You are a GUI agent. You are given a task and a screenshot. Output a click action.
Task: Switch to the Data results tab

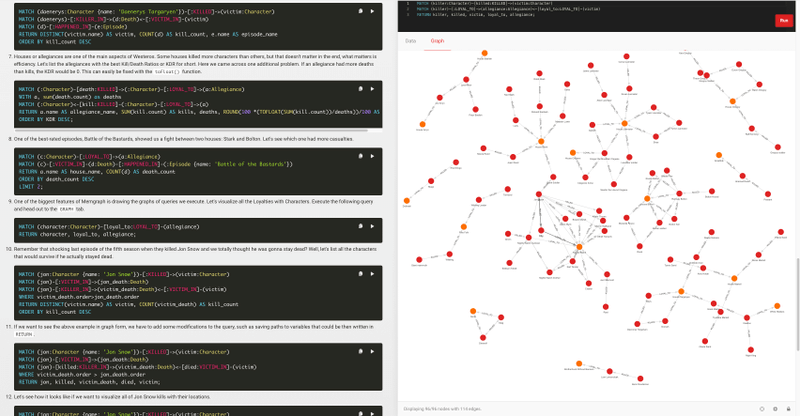click(x=410, y=42)
